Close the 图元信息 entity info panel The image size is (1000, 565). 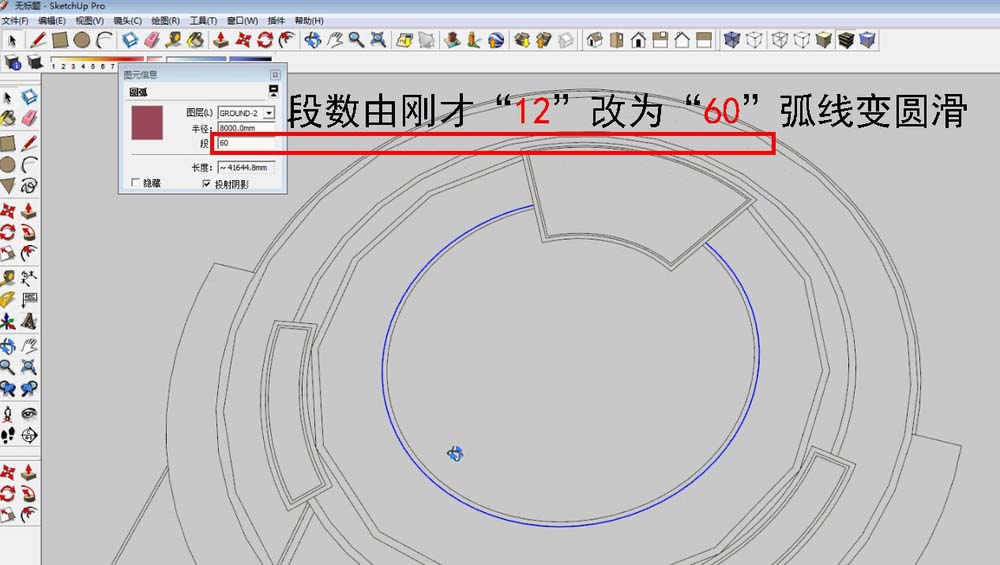click(x=275, y=75)
